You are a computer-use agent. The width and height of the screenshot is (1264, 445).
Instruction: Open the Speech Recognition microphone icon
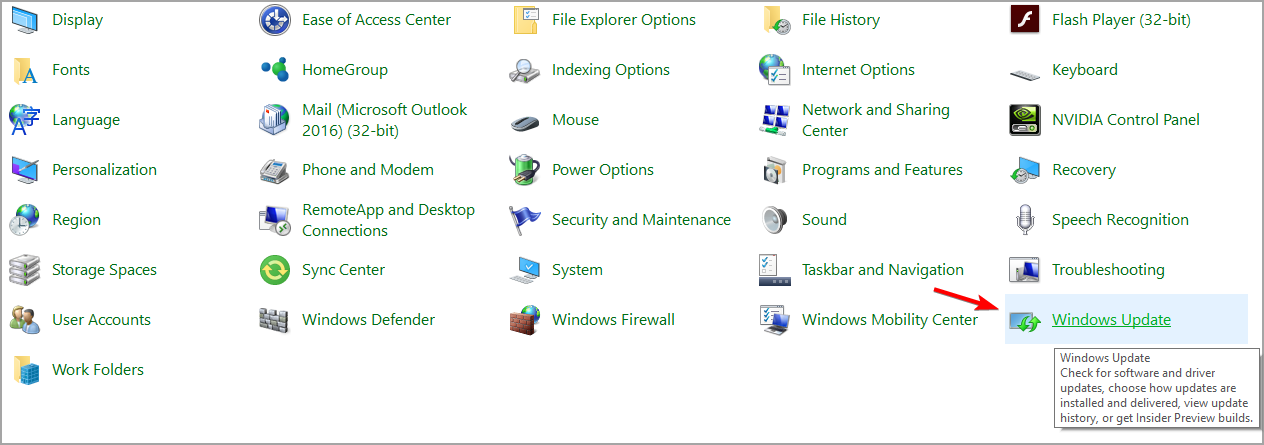click(x=1025, y=220)
